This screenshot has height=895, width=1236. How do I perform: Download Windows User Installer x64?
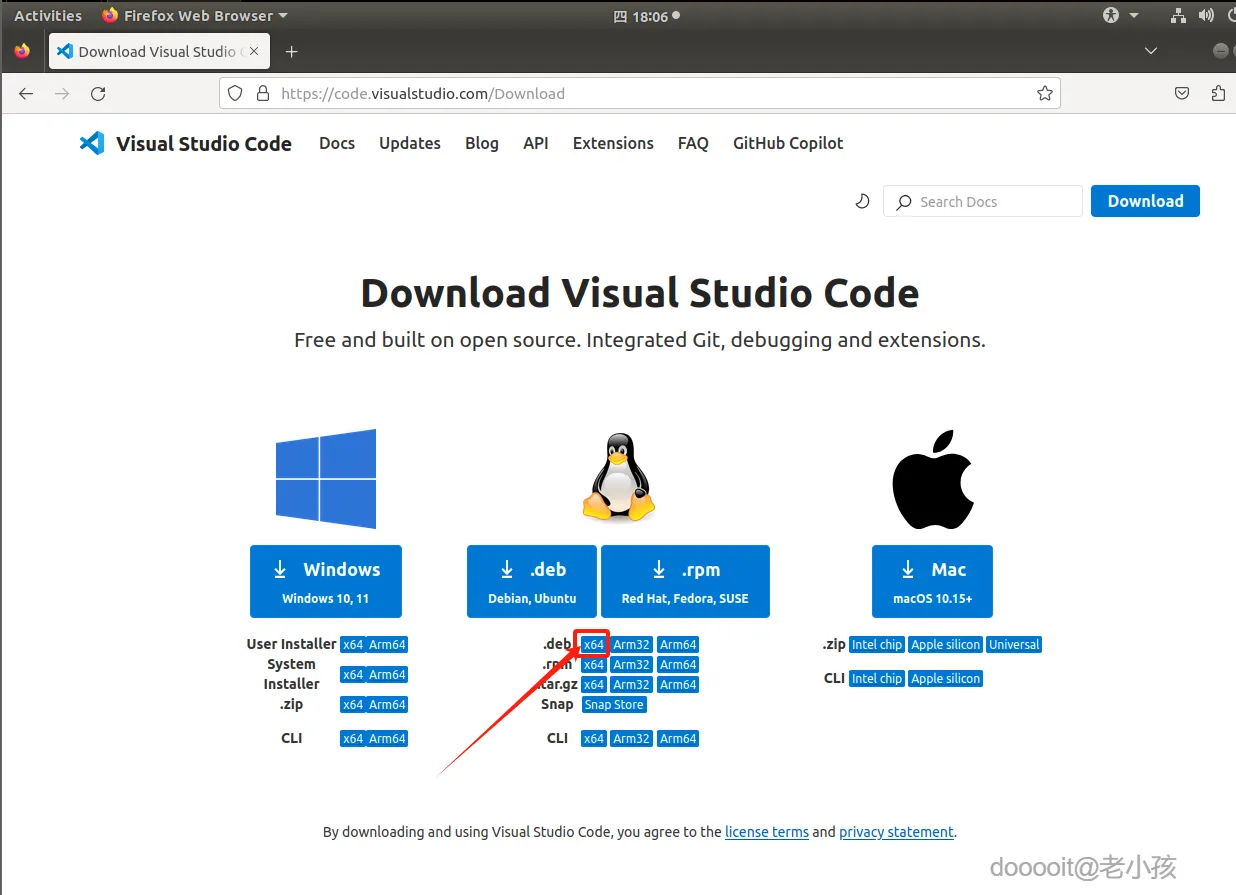point(353,645)
